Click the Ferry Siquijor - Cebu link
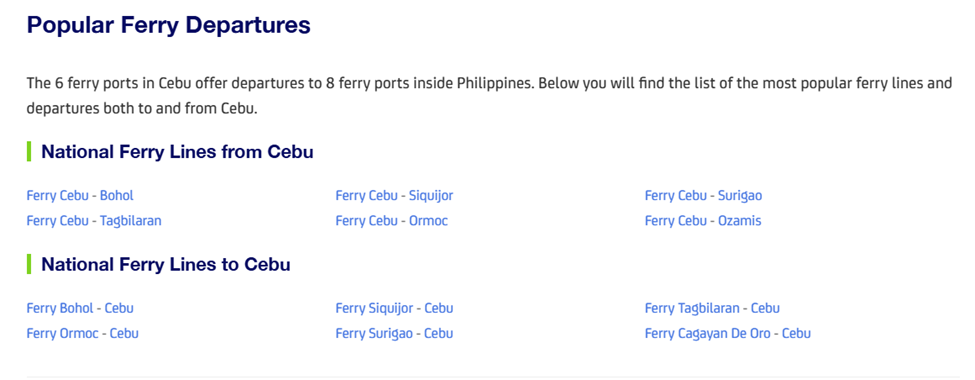 [394, 308]
